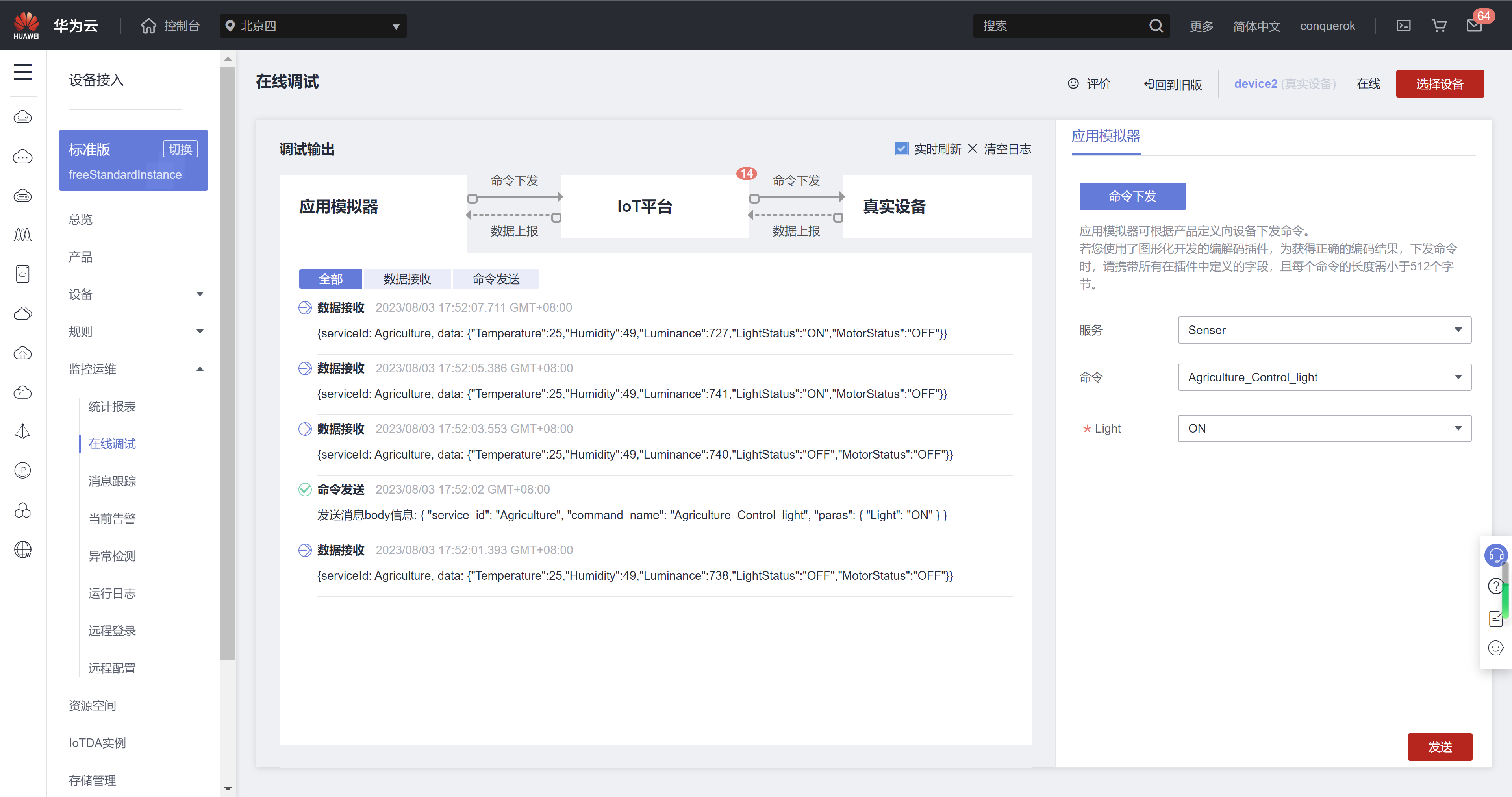Click the shopping cart icon
The width and height of the screenshot is (1512, 797).
coord(1439,26)
